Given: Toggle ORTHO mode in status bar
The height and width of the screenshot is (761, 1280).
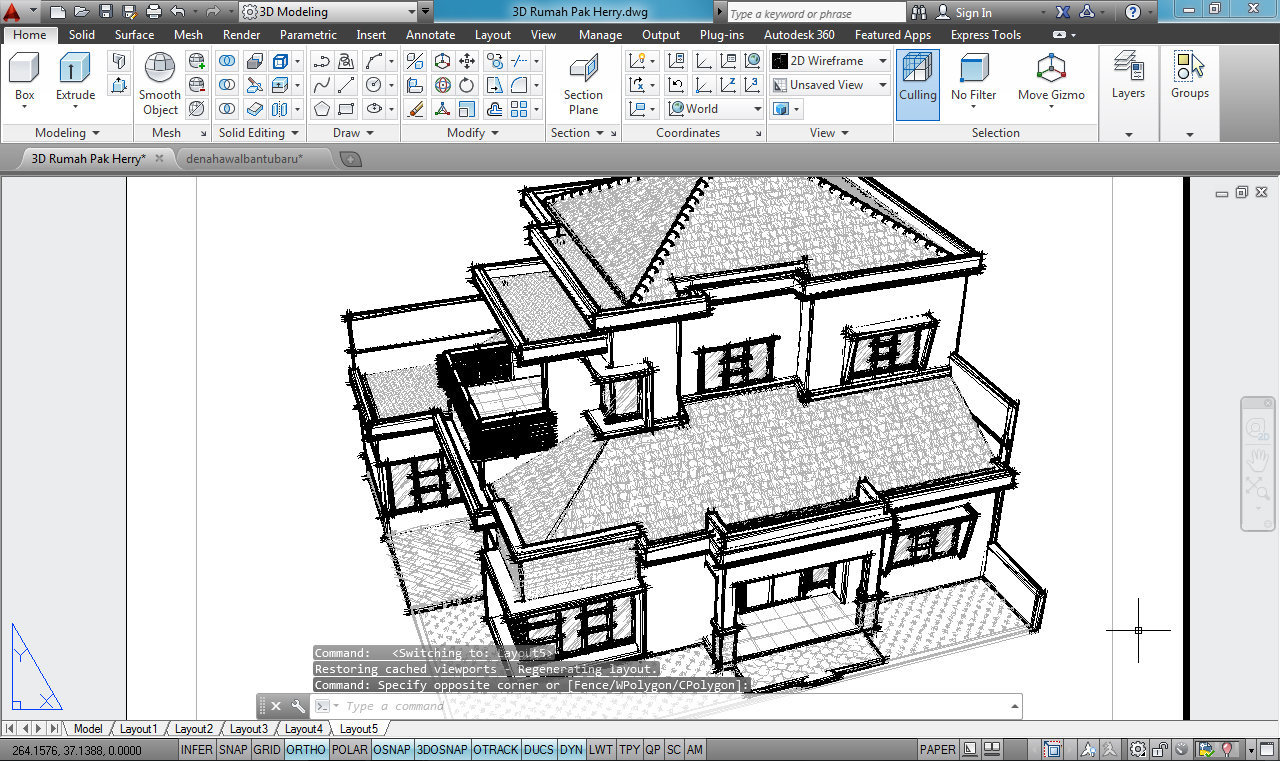Looking at the screenshot, I should pos(305,750).
